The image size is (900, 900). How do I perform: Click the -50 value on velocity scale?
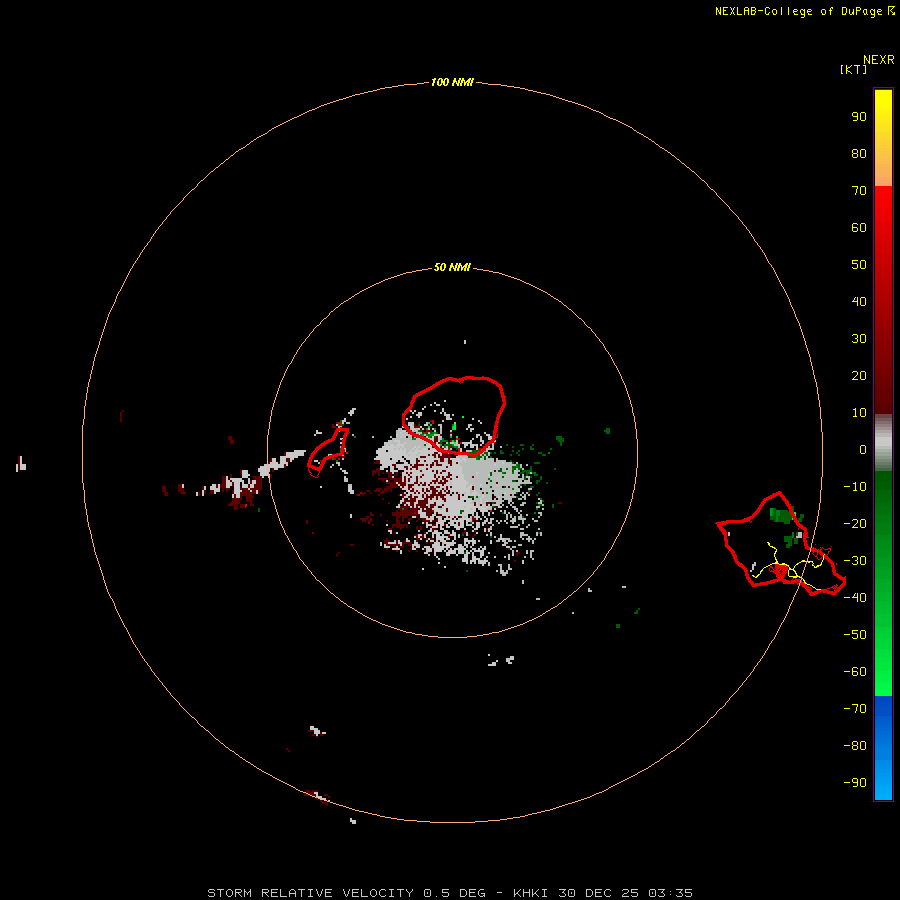[x=855, y=634]
